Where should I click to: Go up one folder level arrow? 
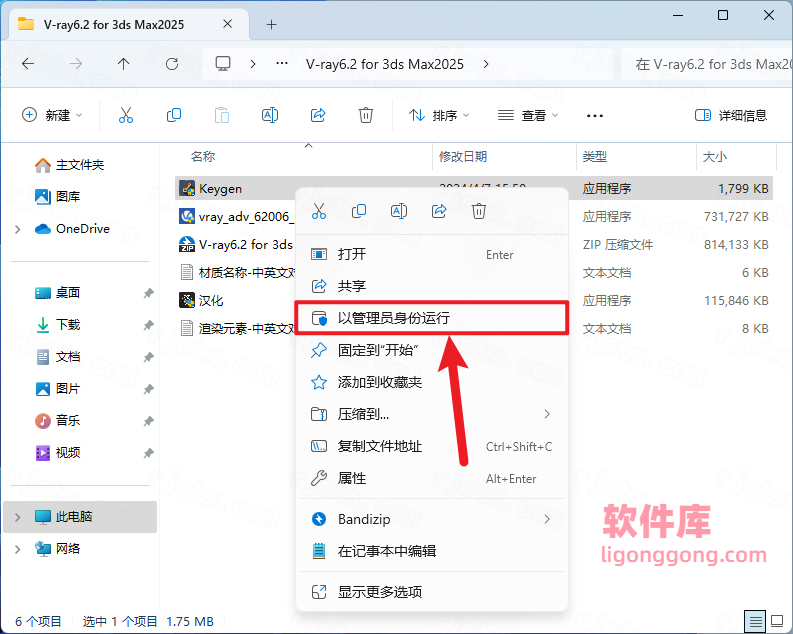[124, 64]
